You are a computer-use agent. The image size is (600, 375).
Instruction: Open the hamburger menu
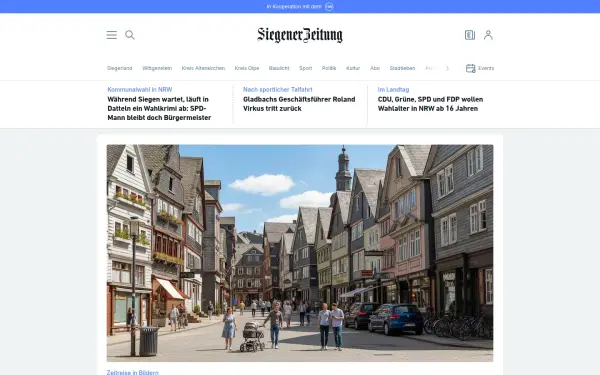112,35
